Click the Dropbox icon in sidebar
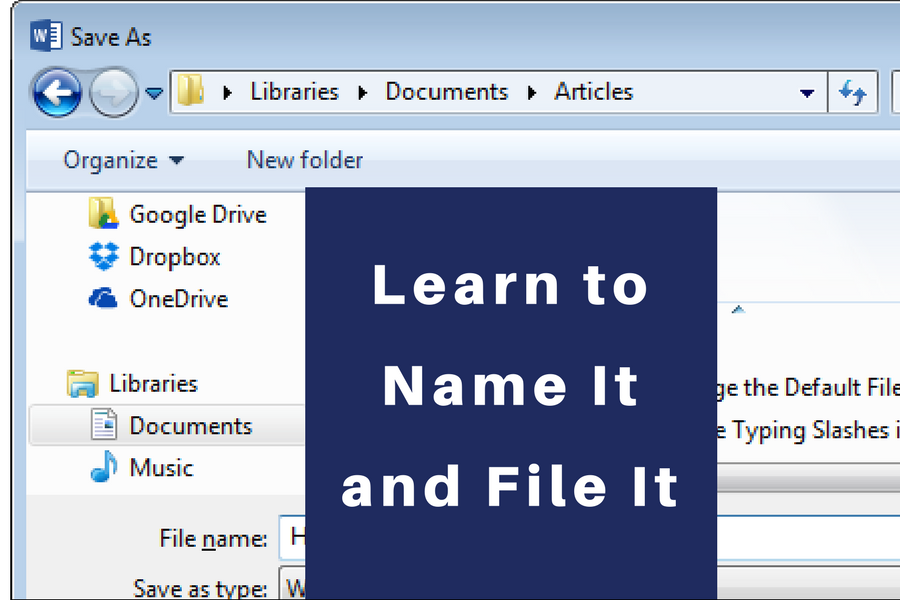The height and width of the screenshot is (600, 900). pos(104,256)
